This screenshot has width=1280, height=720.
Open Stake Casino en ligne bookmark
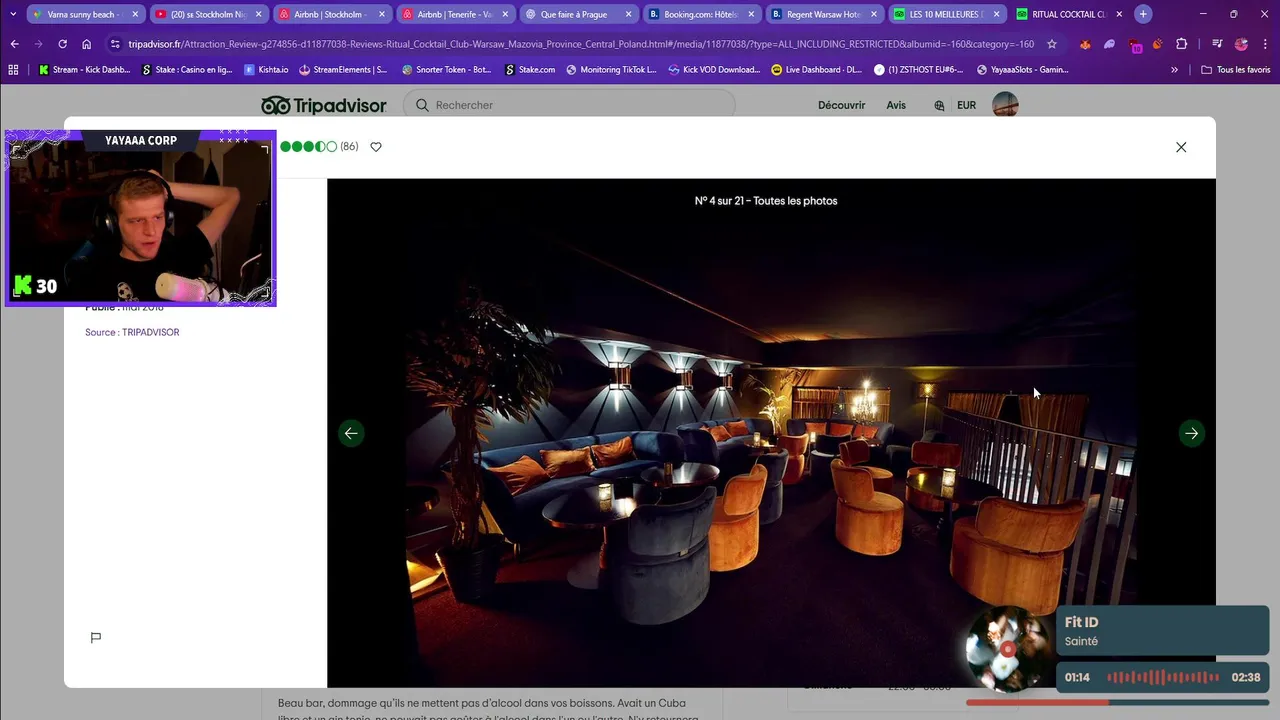[x=187, y=70]
